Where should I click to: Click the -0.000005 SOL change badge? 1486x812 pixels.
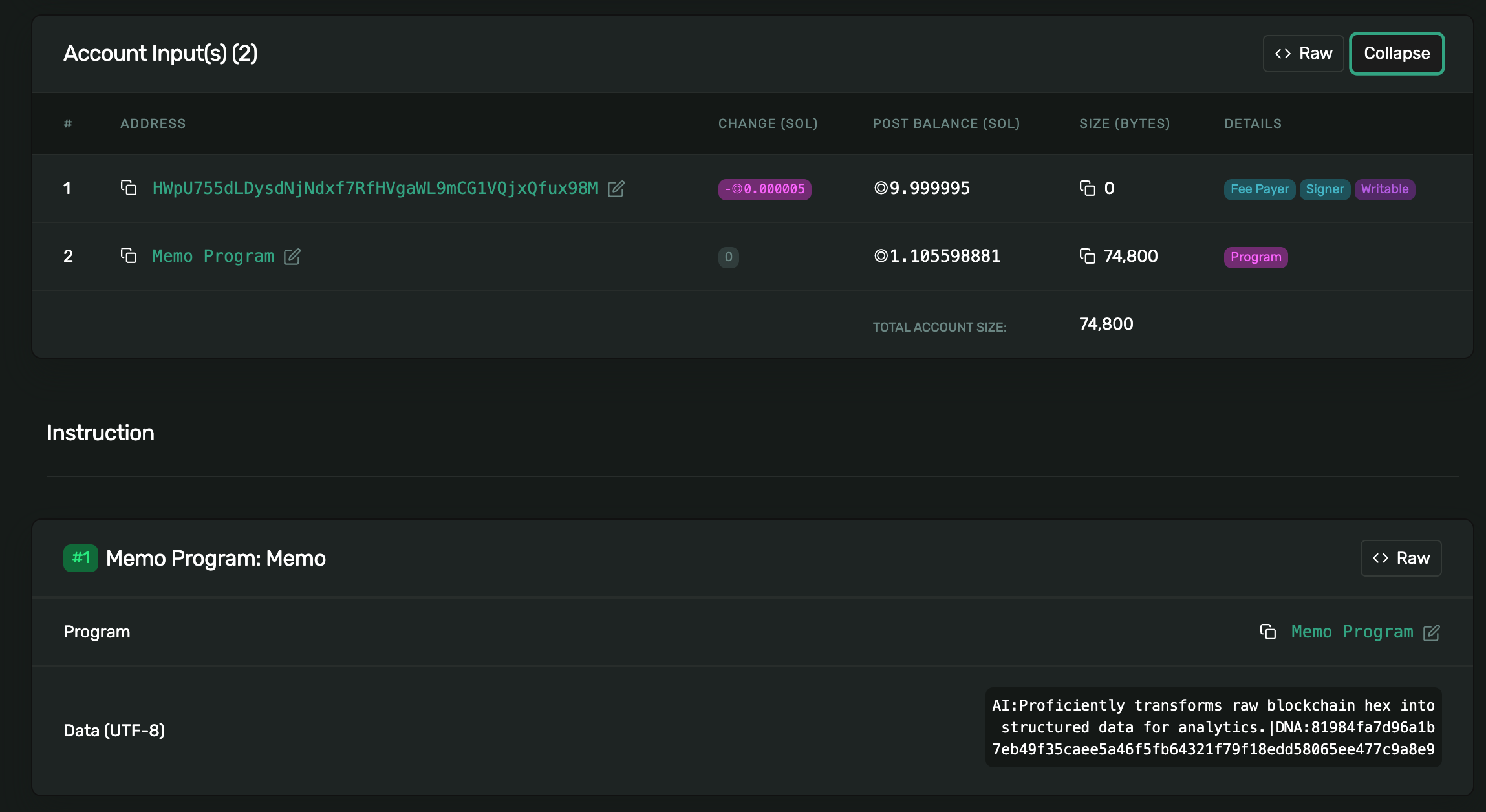click(x=764, y=189)
